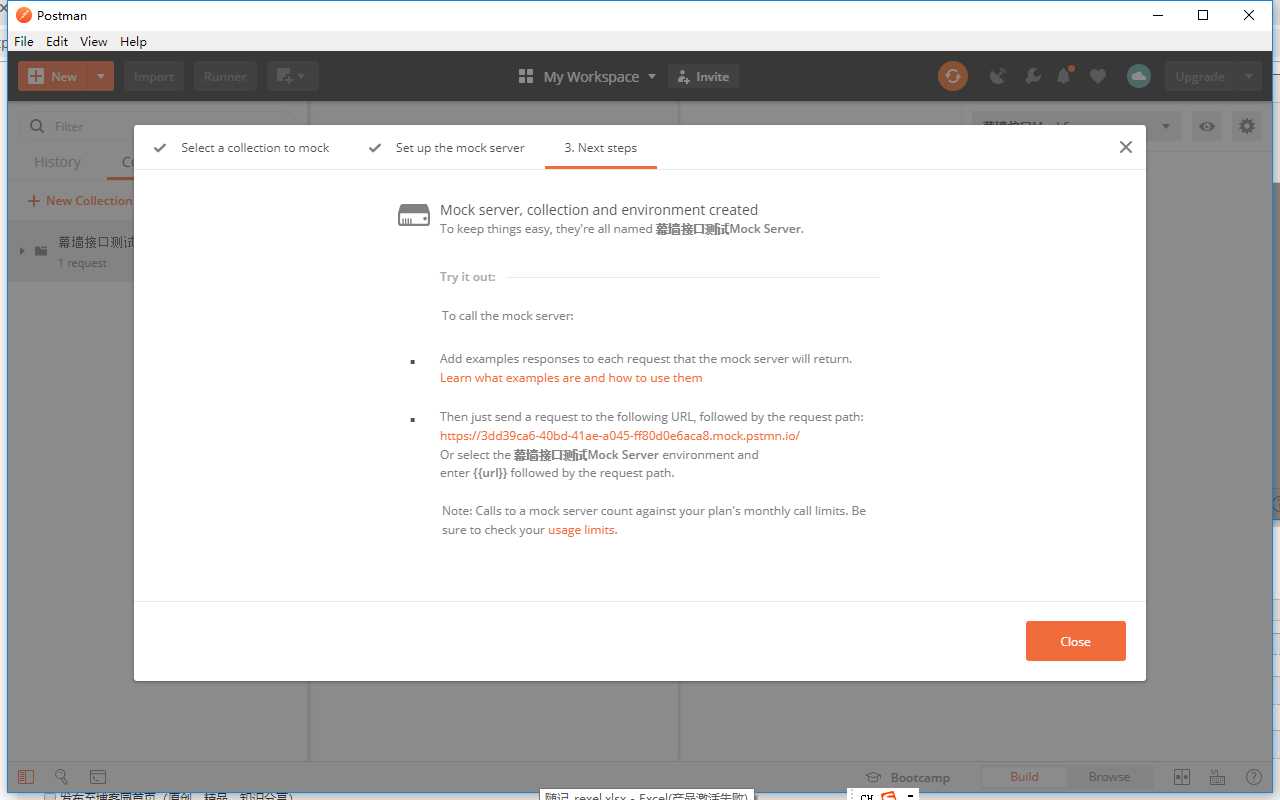
Task: Click New Collection link in sidebar
Action: tap(80, 201)
